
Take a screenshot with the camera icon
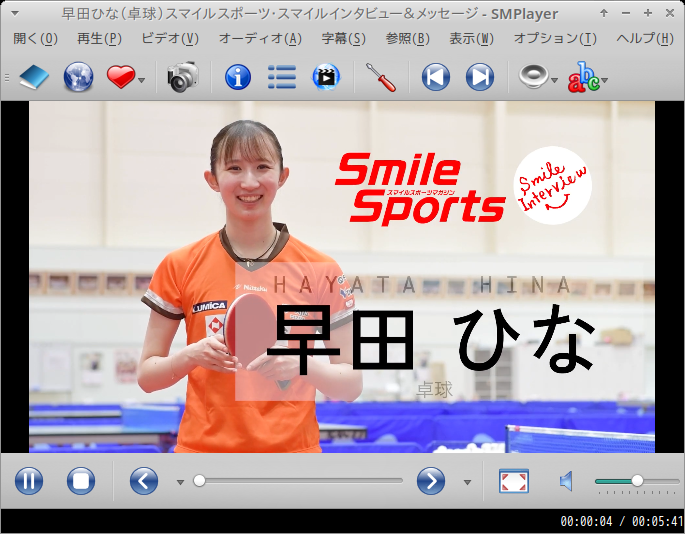click(183, 77)
